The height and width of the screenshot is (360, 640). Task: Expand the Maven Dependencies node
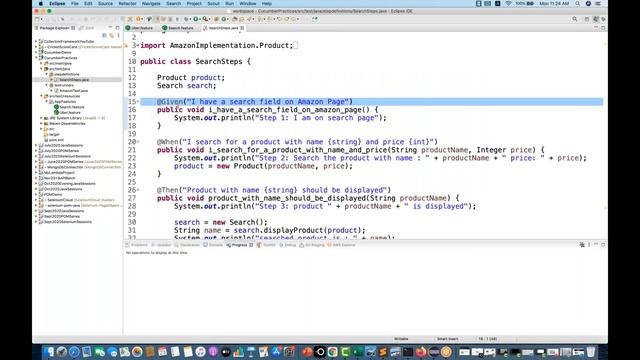tap(41, 123)
